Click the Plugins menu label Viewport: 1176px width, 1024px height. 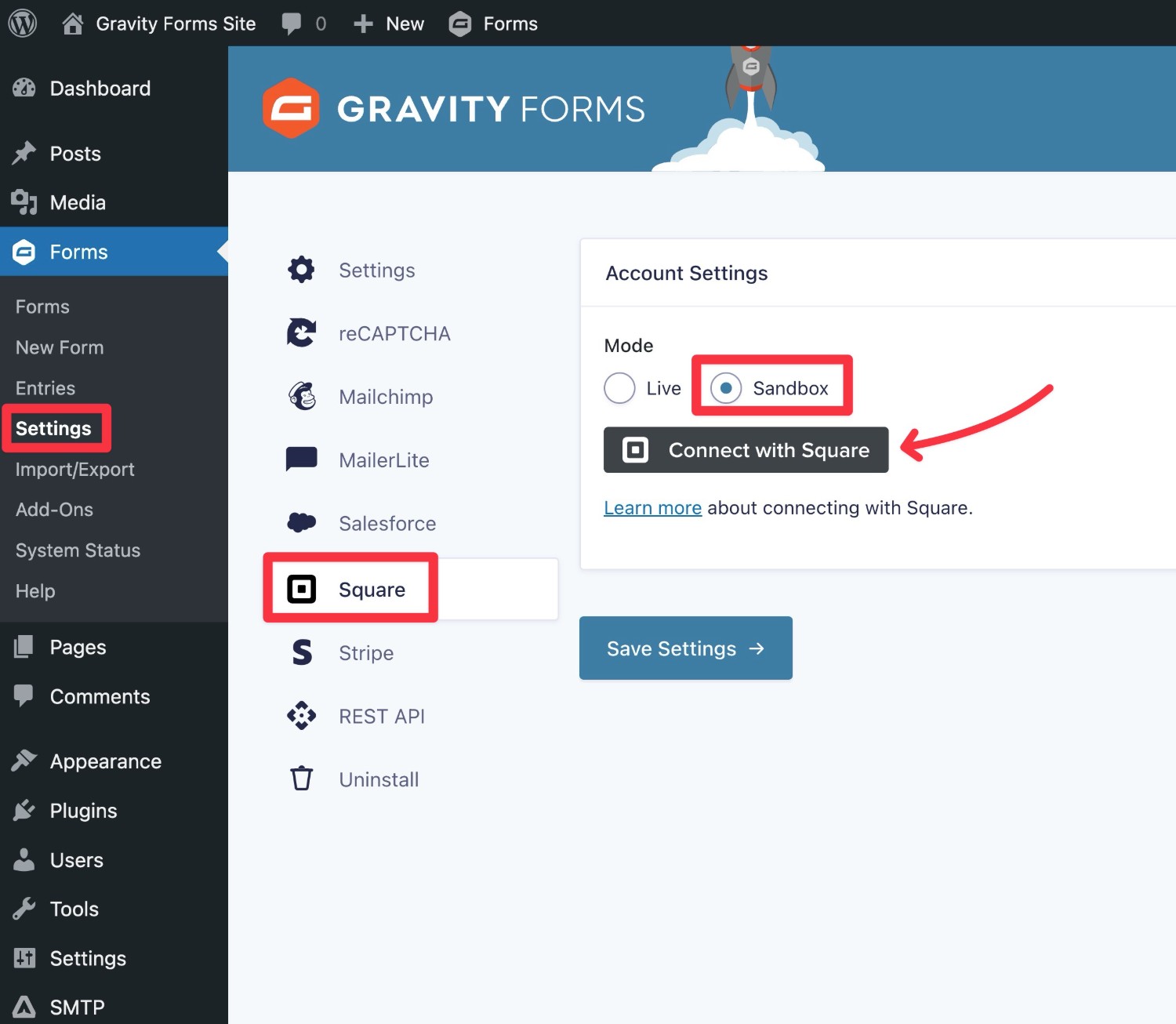tap(83, 811)
